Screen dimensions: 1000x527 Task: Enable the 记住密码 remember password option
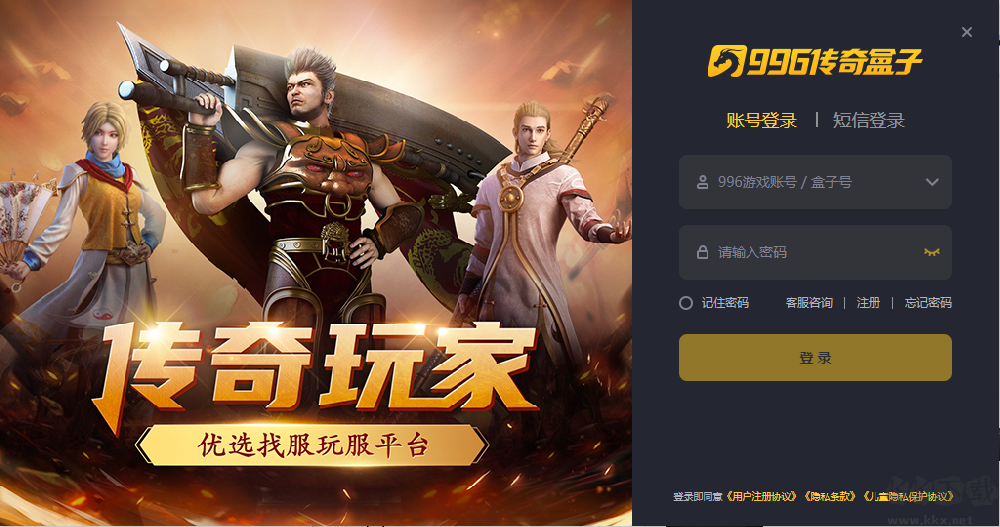(686, 303)
